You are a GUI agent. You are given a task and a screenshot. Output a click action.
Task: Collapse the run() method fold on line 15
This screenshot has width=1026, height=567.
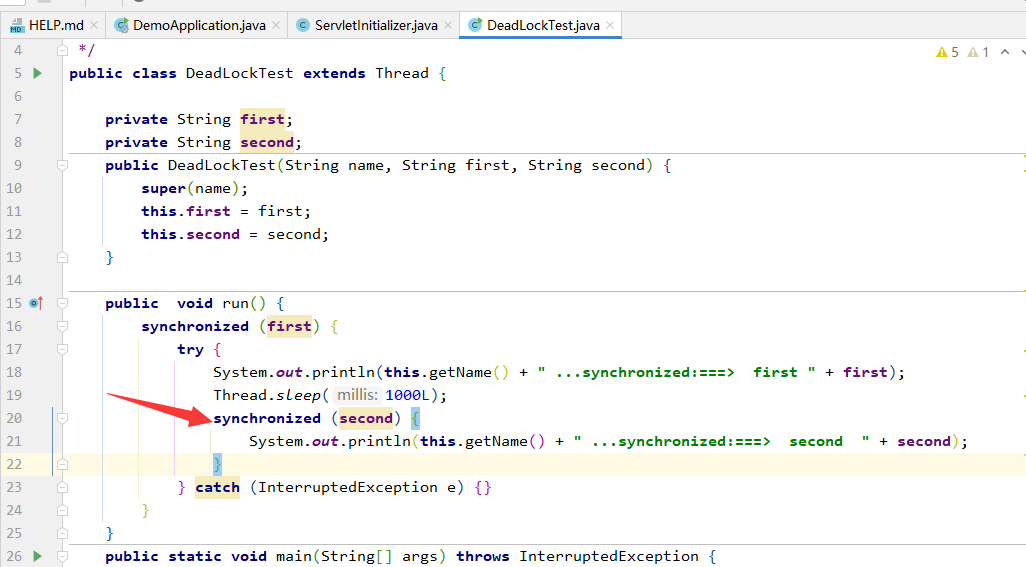62,303
